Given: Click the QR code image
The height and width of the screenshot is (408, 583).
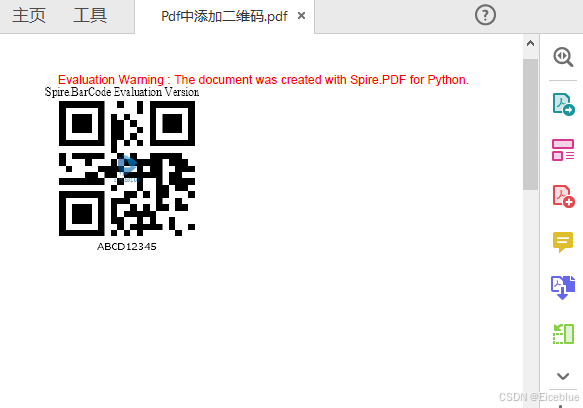Looking at the screenshot, I should [x=127, y=168].
